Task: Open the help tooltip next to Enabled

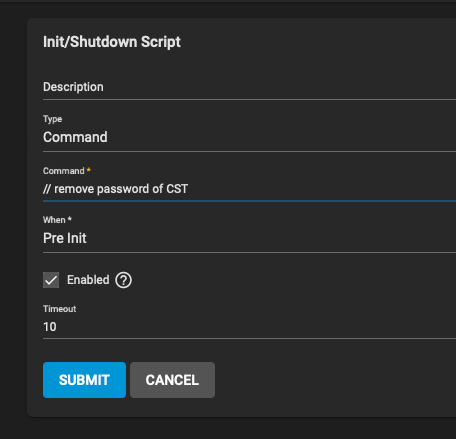Action: click(123, 280)
